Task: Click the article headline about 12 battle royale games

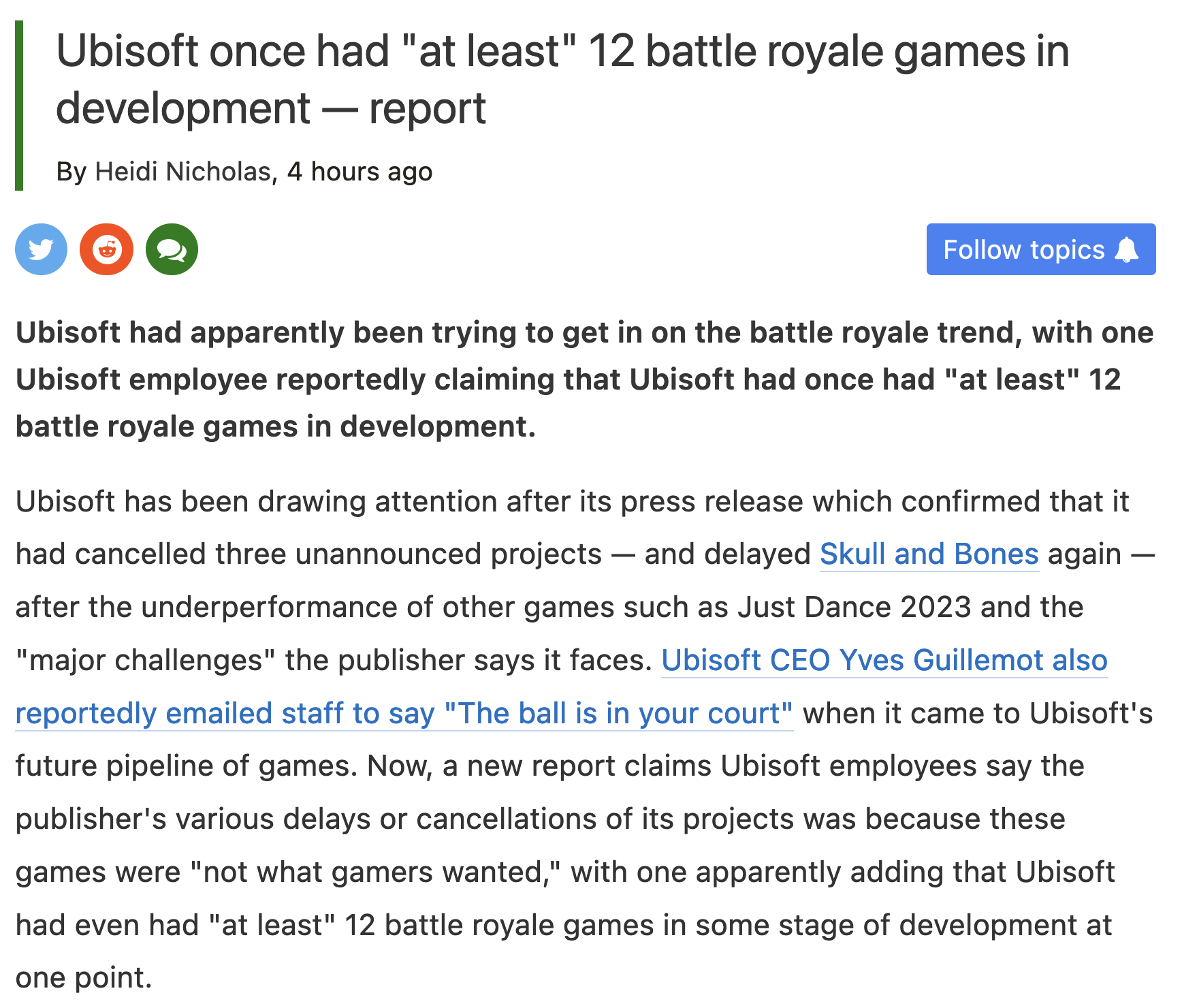Action: click(562, 80)
